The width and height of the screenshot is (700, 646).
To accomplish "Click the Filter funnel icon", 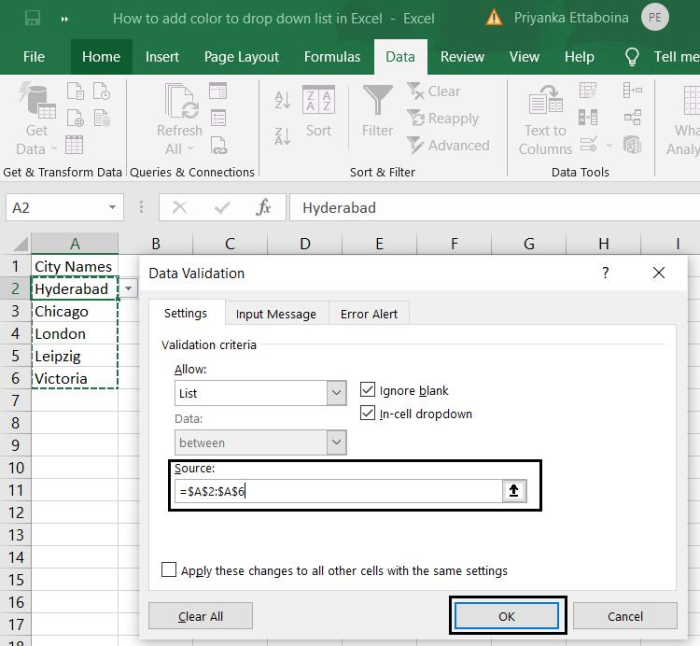I will point(377,101).
